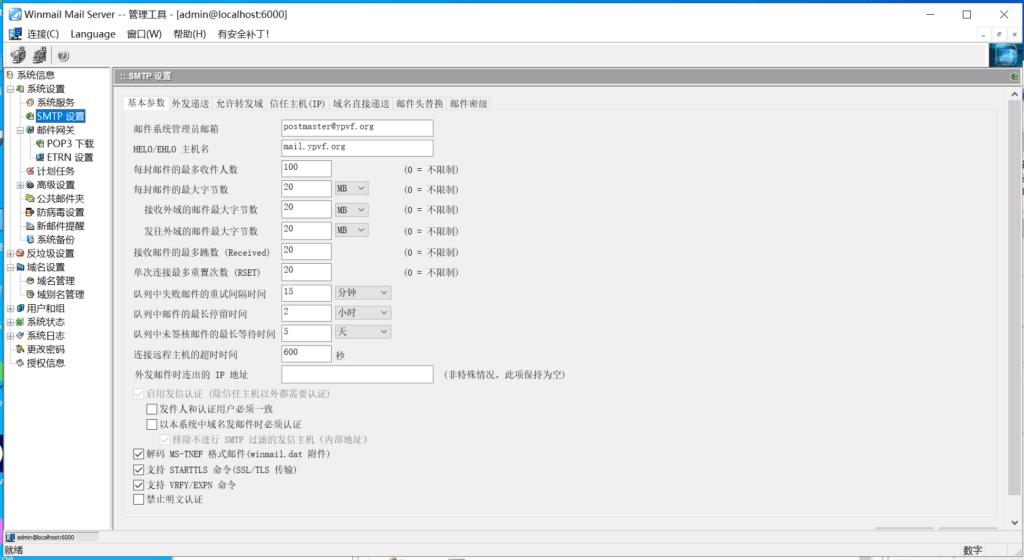Switch to the 外发递送 tab
This screenshot has height=560, width=1024.
190,104
